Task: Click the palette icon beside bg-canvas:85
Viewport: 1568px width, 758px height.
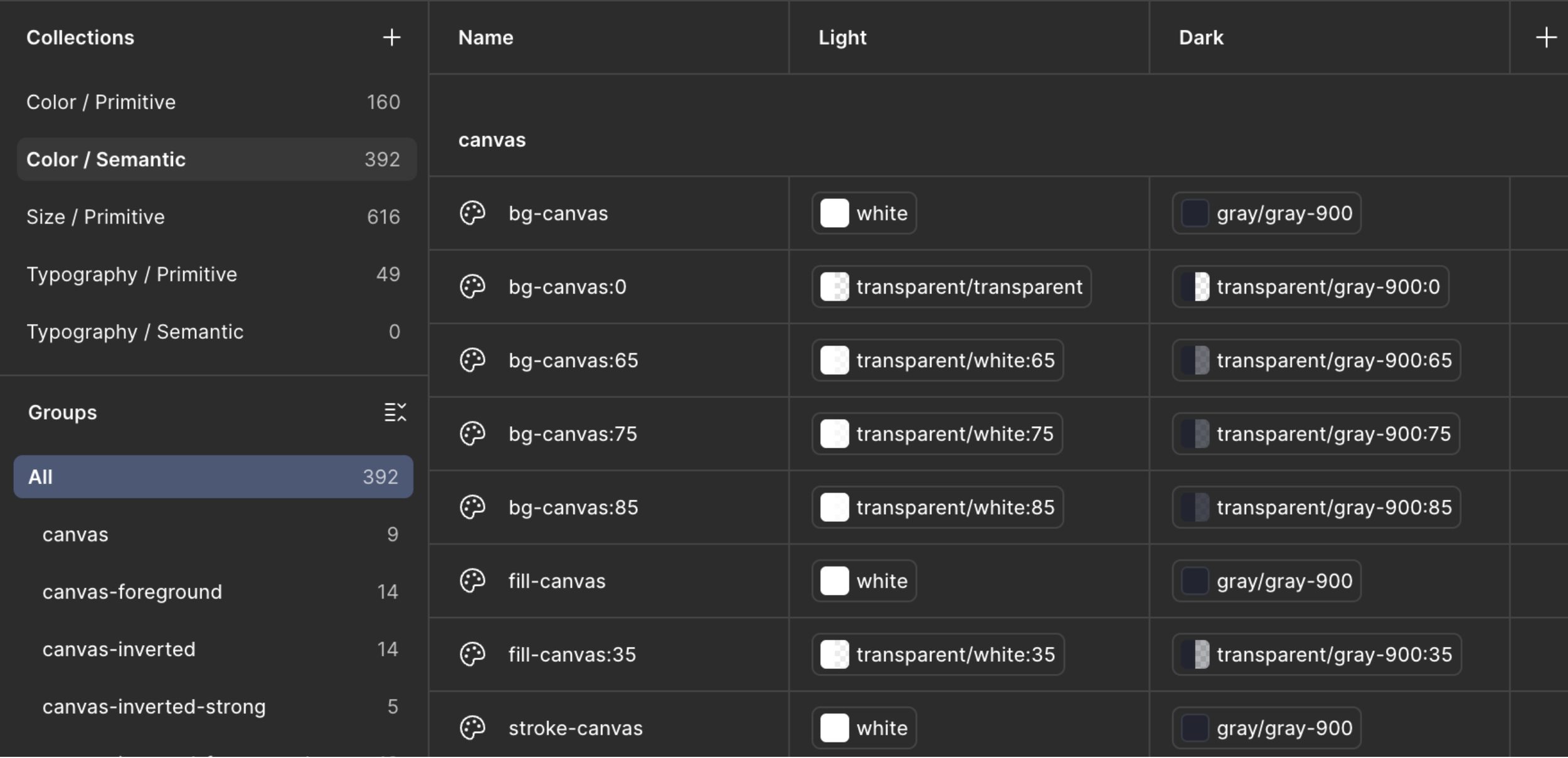Action: pos(472,507)
